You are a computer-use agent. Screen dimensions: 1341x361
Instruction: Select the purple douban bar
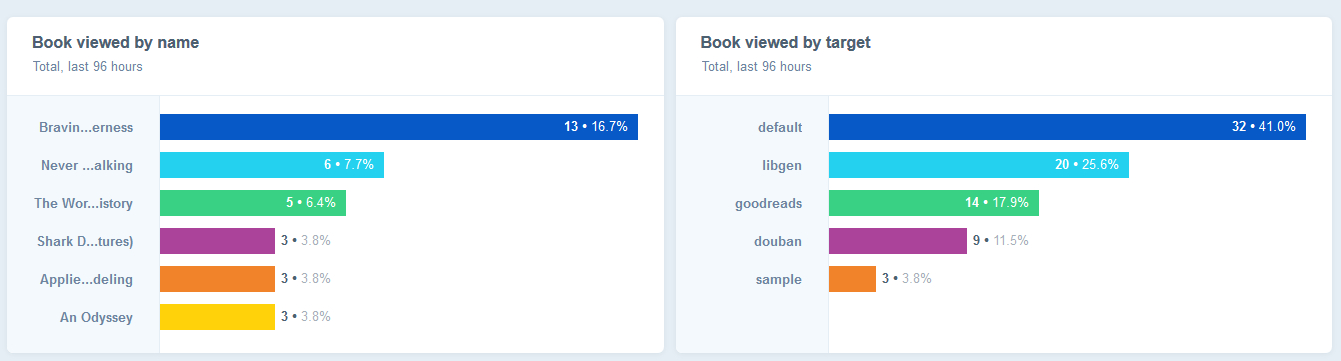[898, 241]
